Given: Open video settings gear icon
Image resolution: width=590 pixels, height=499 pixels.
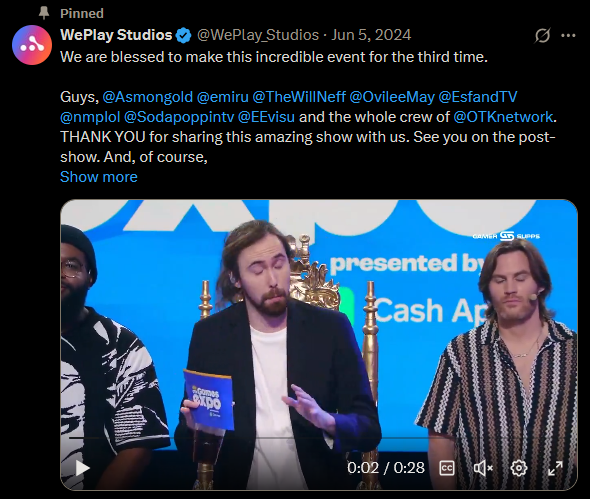Looking at the screenshot, I should 519,468.
